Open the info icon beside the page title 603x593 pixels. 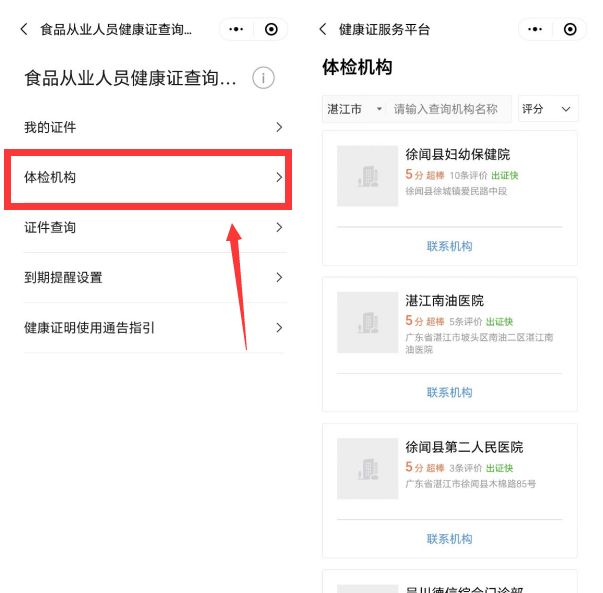coord(262,78)
